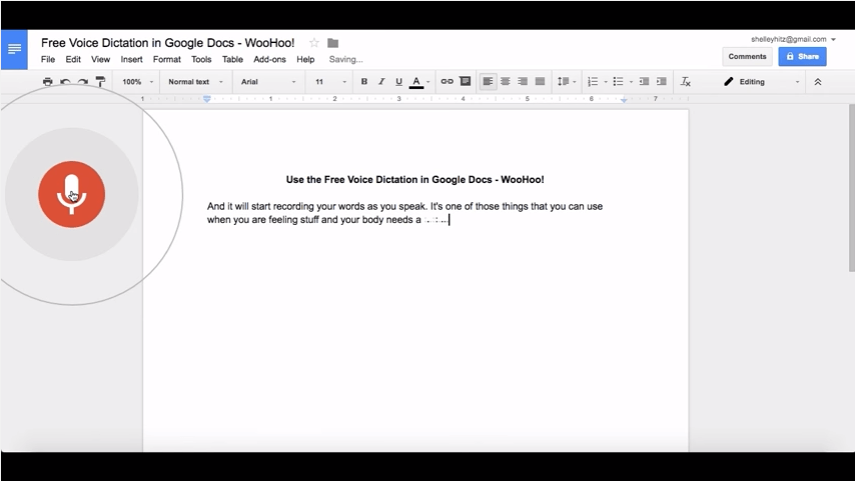Click the Saving... status text
Screen dimensions: 855x481
pos(346,59)
